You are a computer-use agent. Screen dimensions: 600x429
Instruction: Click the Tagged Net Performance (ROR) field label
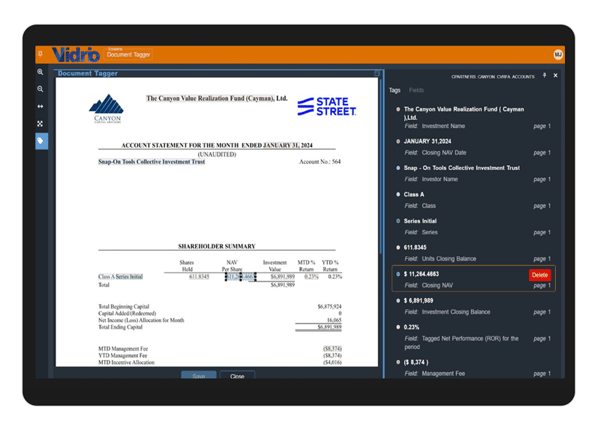click(461, 343)
